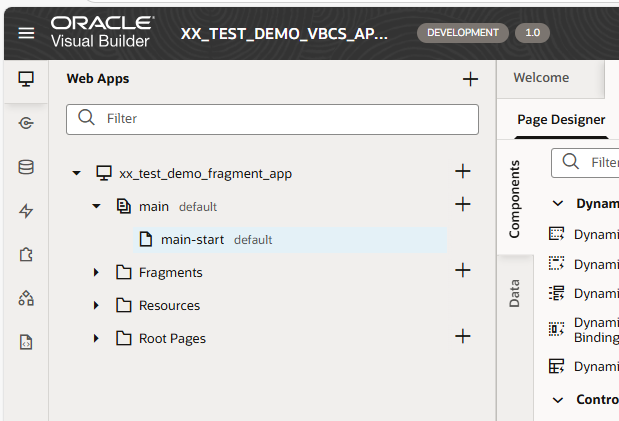Add item to xx_test_demo_fragment_app with plus
This screenshot has height=421, width=619.
[x=462, y=172]
